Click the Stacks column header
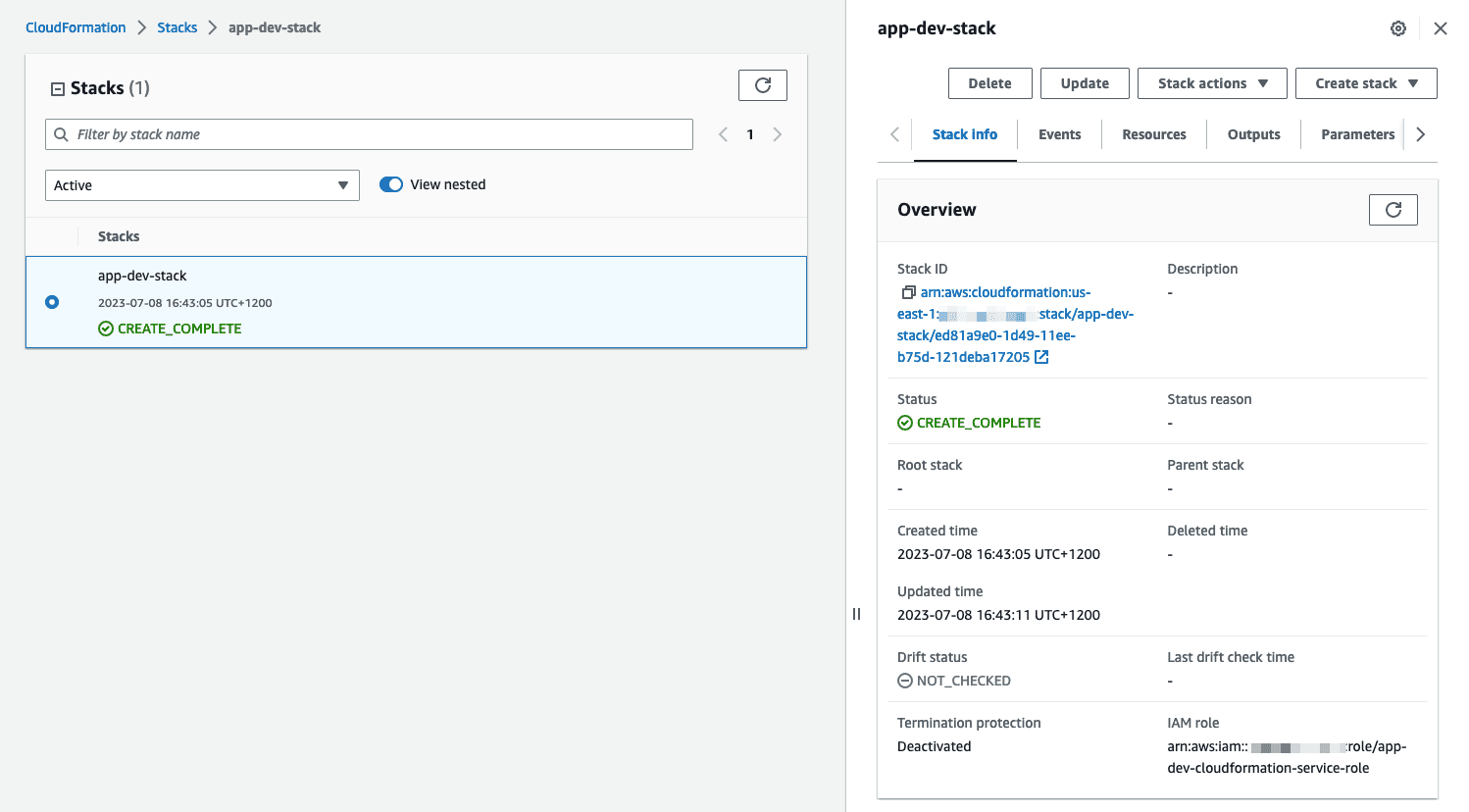The height and width of the screenshot is (812, 1469). (119, 236)
